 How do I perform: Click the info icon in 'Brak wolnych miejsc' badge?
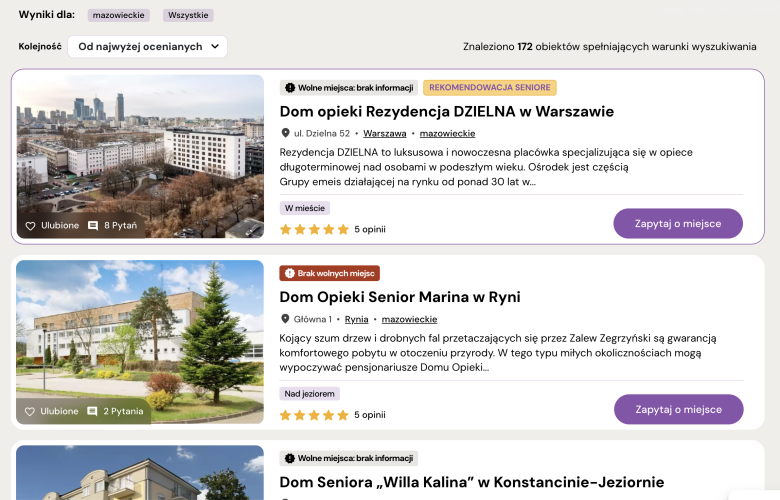(x=290, y=273)
